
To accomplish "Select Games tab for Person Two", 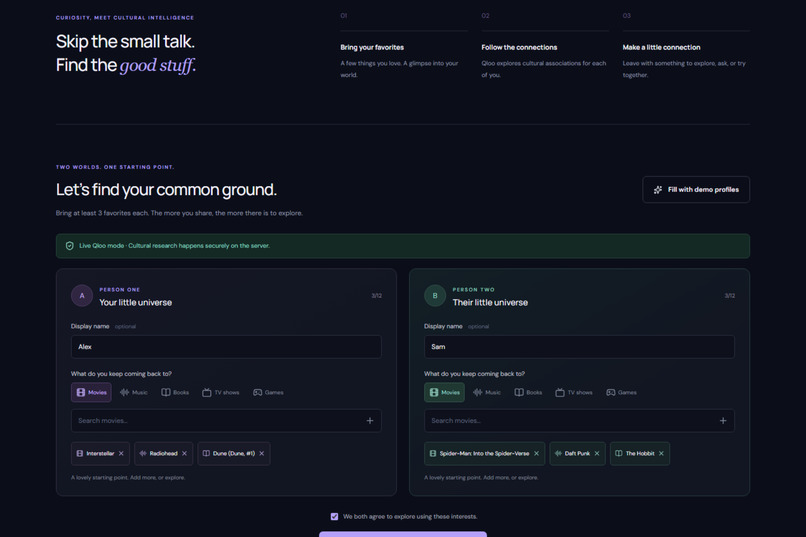I will [x=621, y=393].
